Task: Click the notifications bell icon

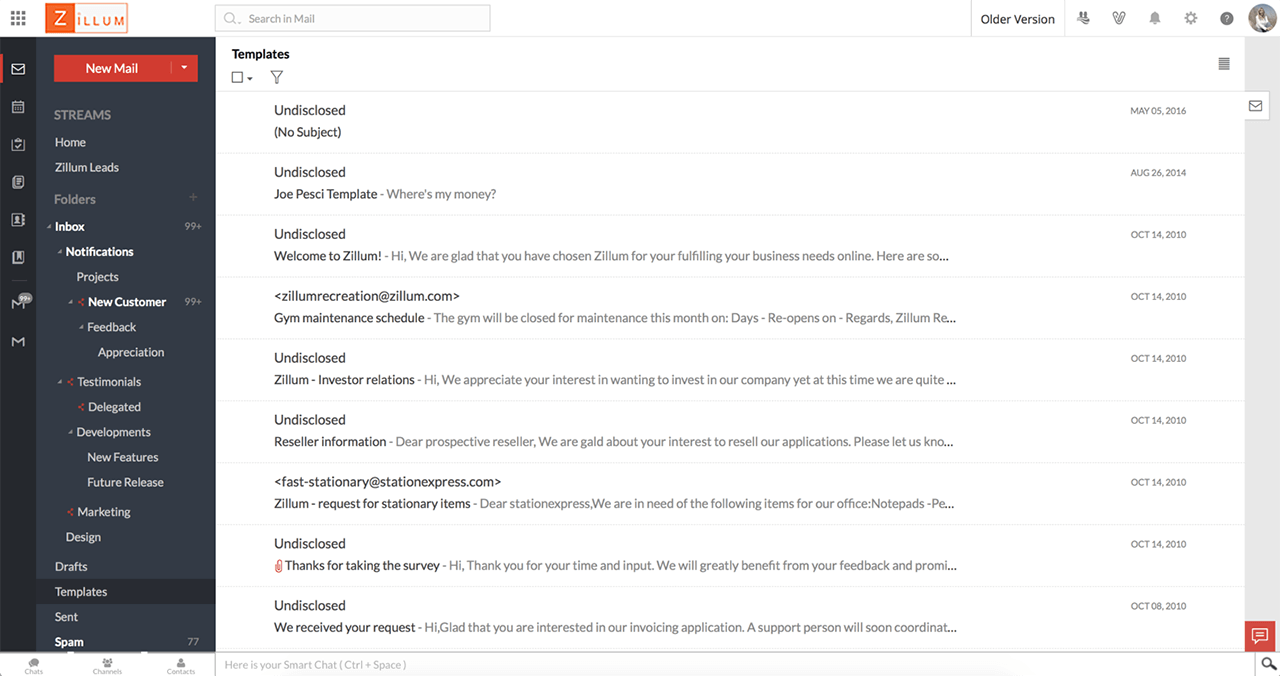Action: point(1155,18)
